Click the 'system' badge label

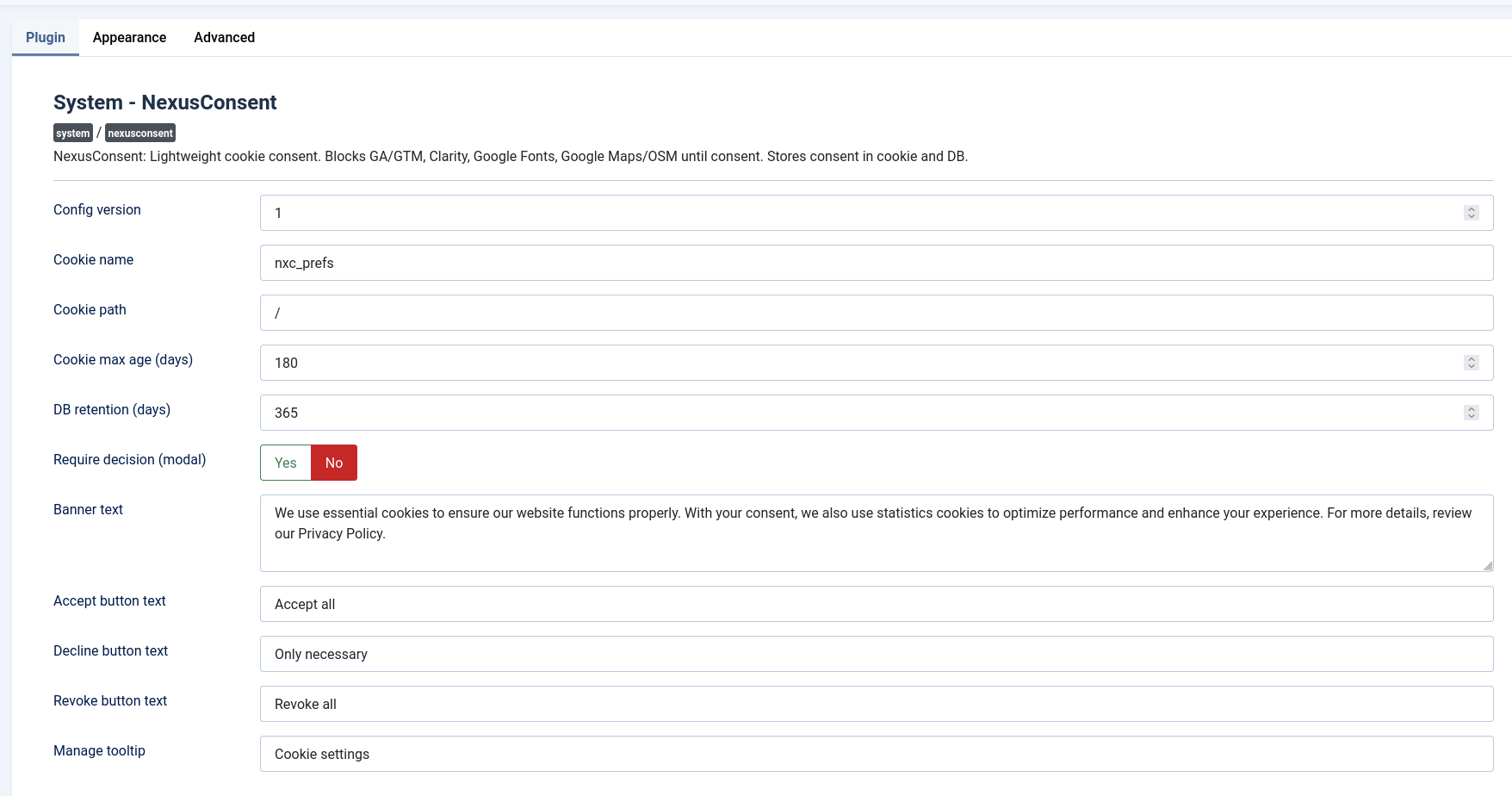(73, 134)
